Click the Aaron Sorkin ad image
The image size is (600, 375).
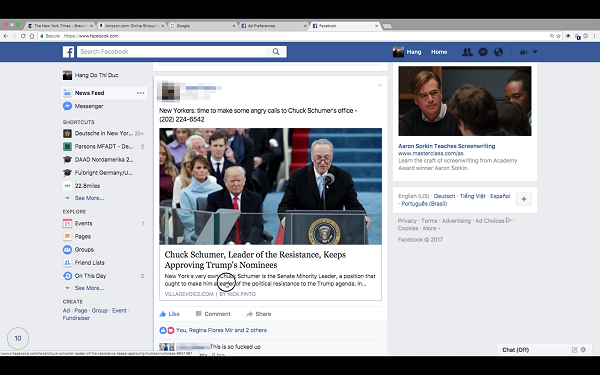coord(465,101)
